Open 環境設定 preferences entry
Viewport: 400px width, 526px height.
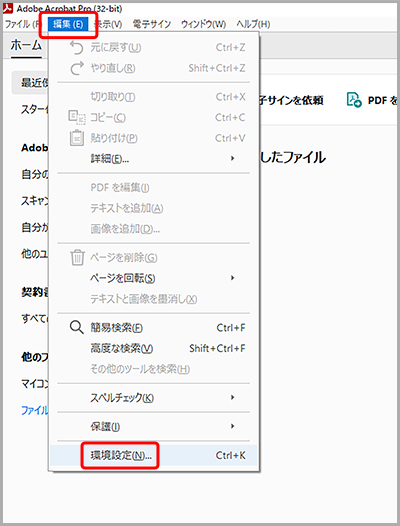154,455
